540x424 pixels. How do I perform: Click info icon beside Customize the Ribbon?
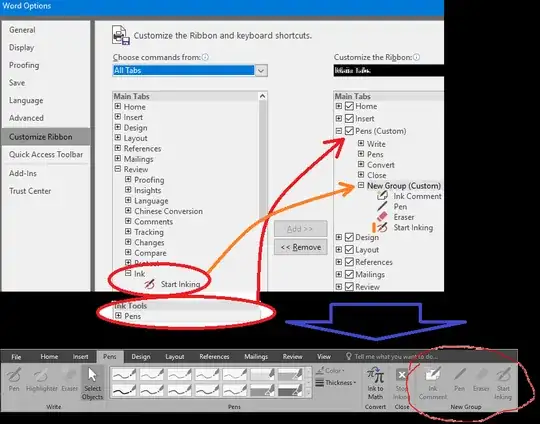click(x=416, y=57)
